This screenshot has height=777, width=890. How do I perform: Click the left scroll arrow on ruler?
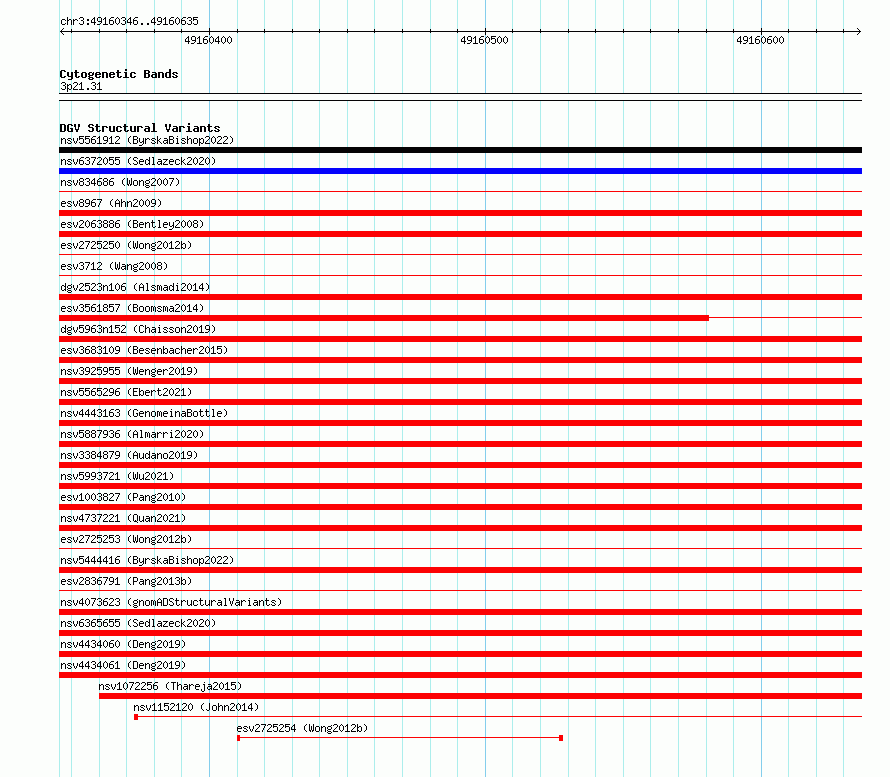(62, 31)
